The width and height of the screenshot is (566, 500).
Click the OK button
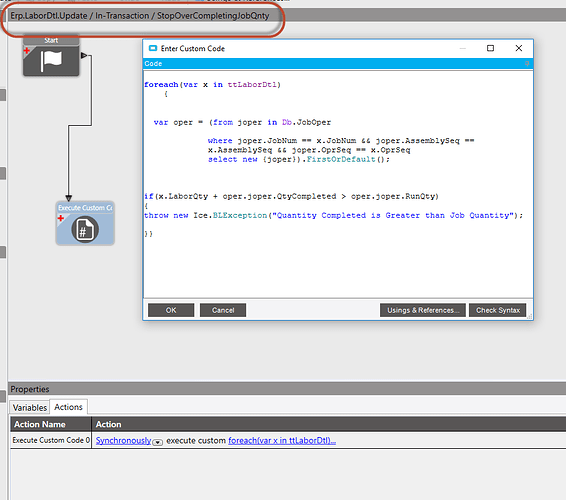click(x=171, y=310)
